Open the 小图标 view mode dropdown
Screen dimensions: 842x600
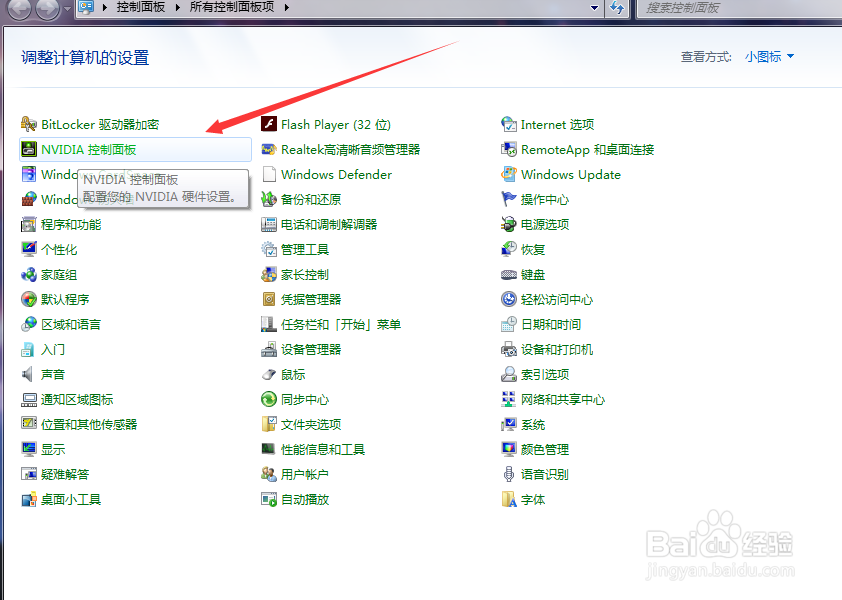(769, 56)
